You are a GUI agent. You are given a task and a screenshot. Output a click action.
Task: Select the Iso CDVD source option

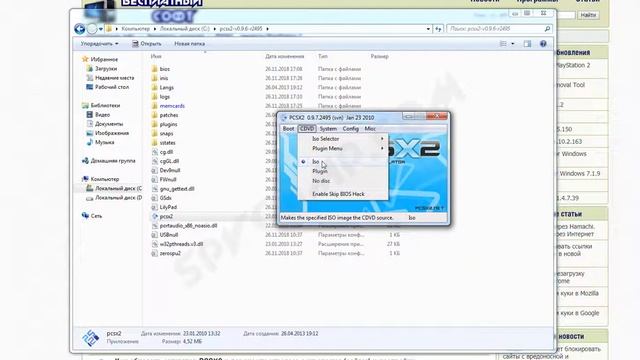coord(343,162)
